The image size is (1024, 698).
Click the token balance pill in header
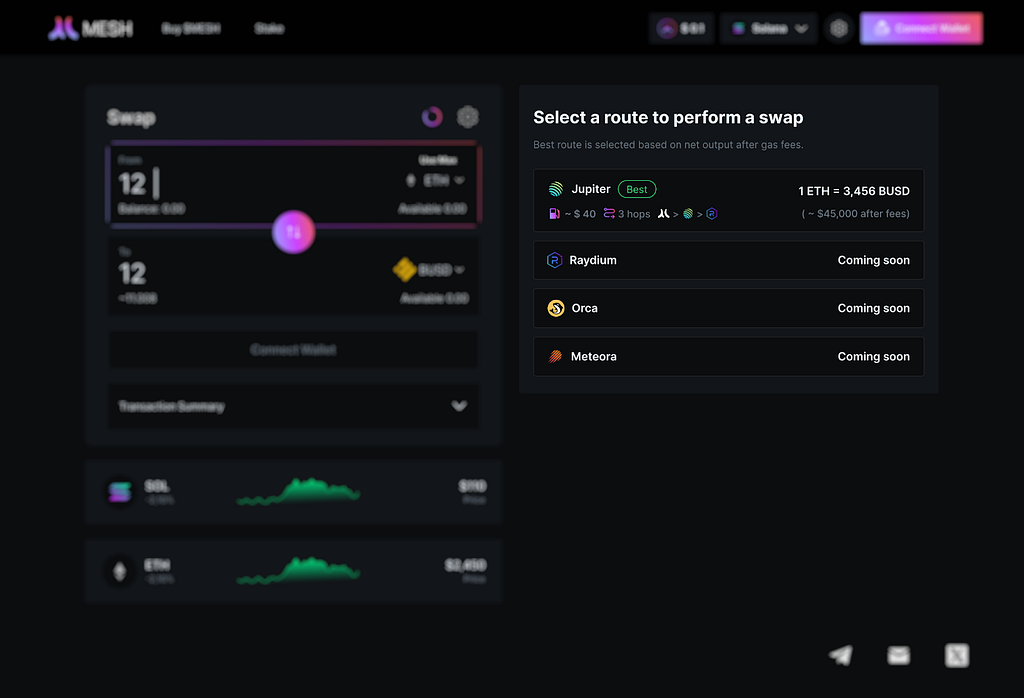681,28
